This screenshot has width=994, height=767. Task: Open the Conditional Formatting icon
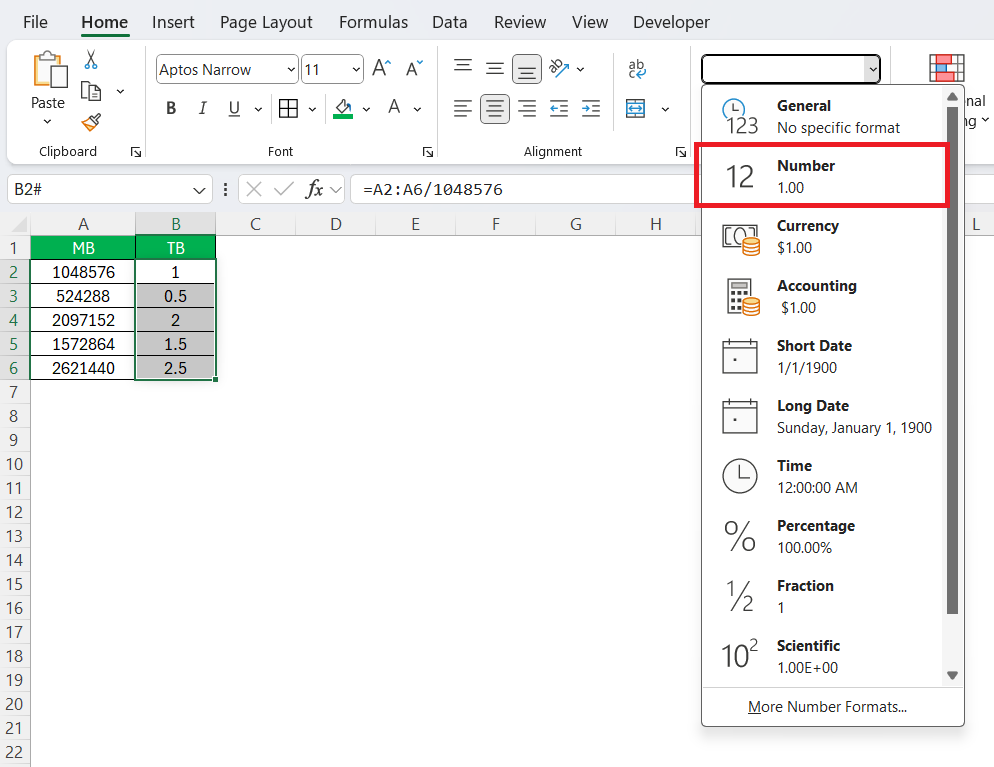[x=946, y=68]
